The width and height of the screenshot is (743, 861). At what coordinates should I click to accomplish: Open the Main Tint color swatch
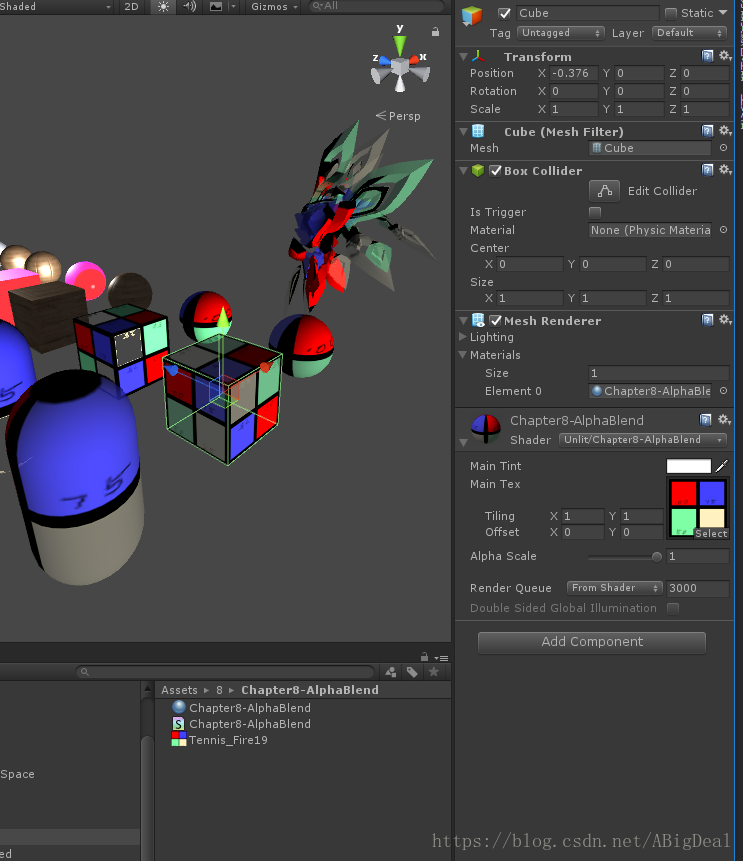(689, 466)
